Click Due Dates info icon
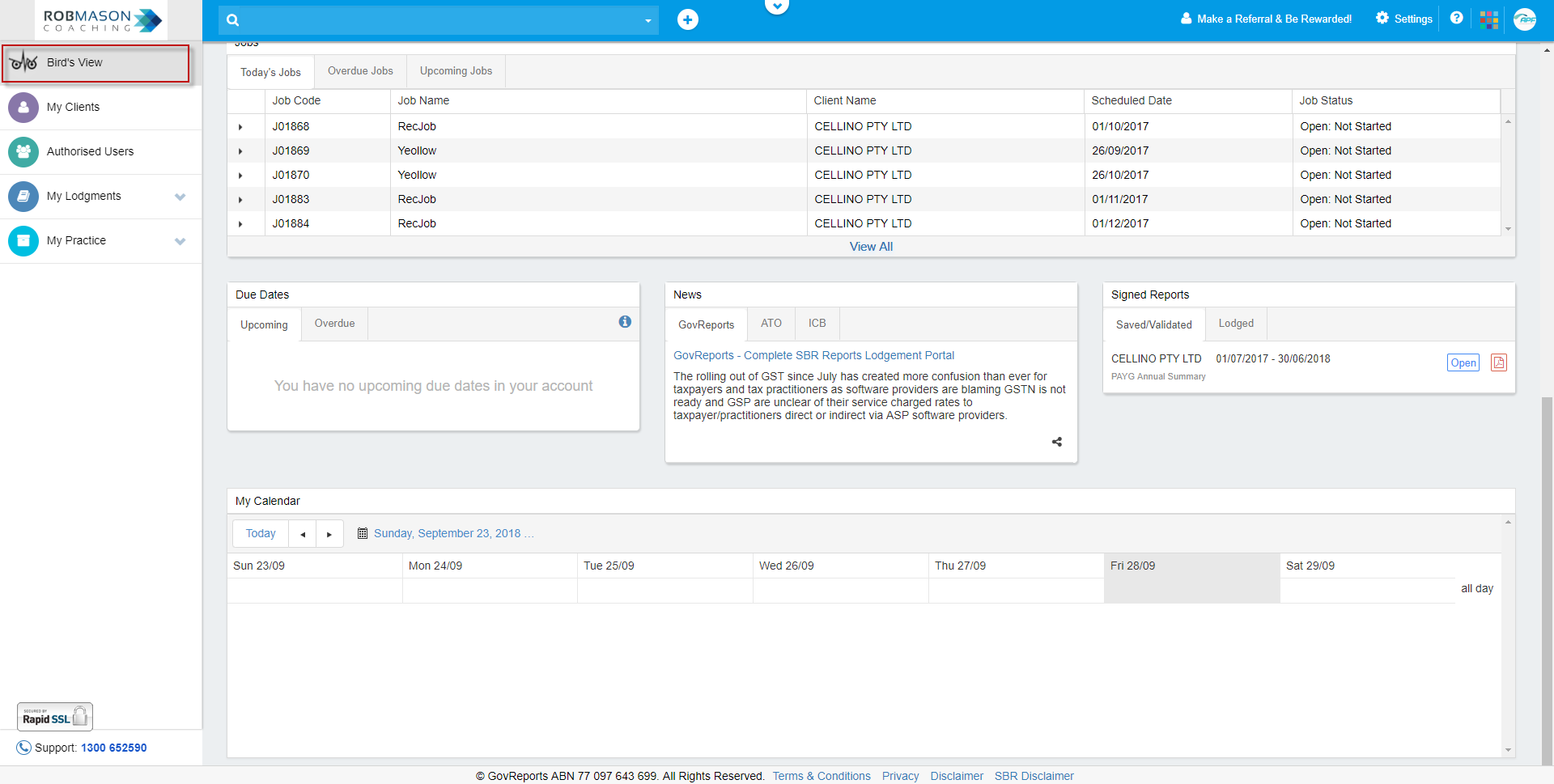The width and height of the screenshot is (1554, 784). 625,322
